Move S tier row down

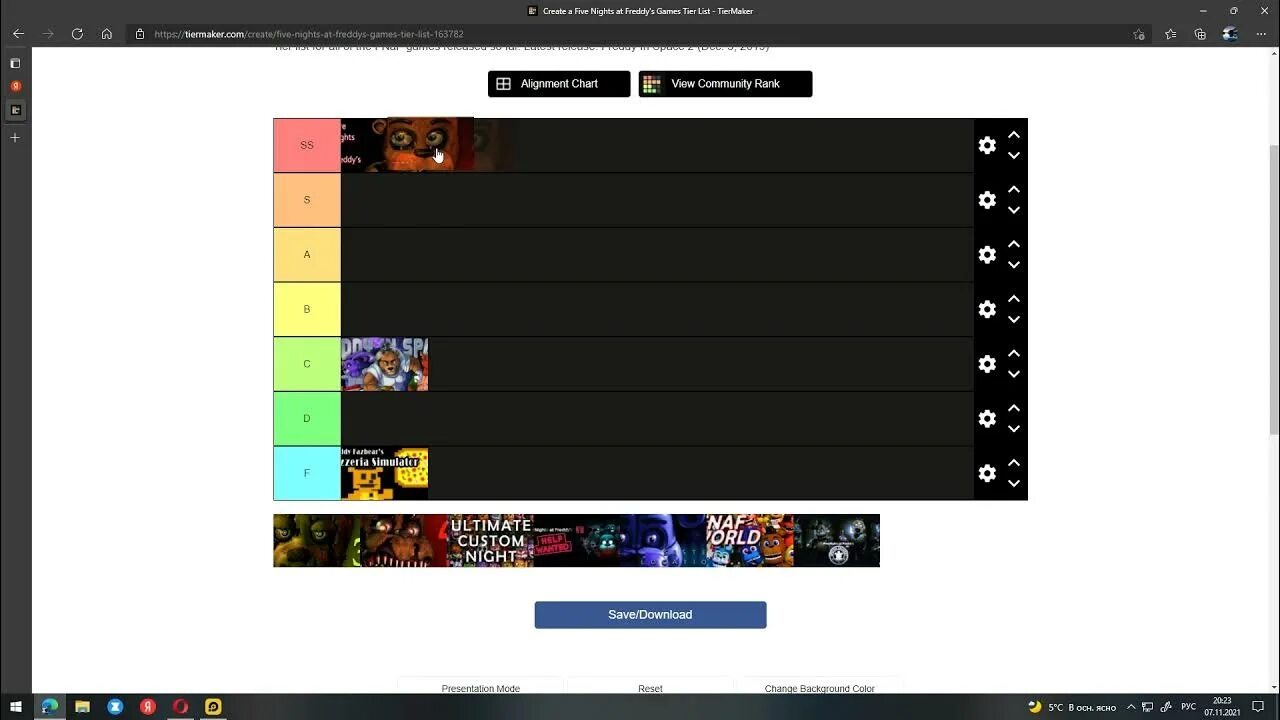(1014, 210)
